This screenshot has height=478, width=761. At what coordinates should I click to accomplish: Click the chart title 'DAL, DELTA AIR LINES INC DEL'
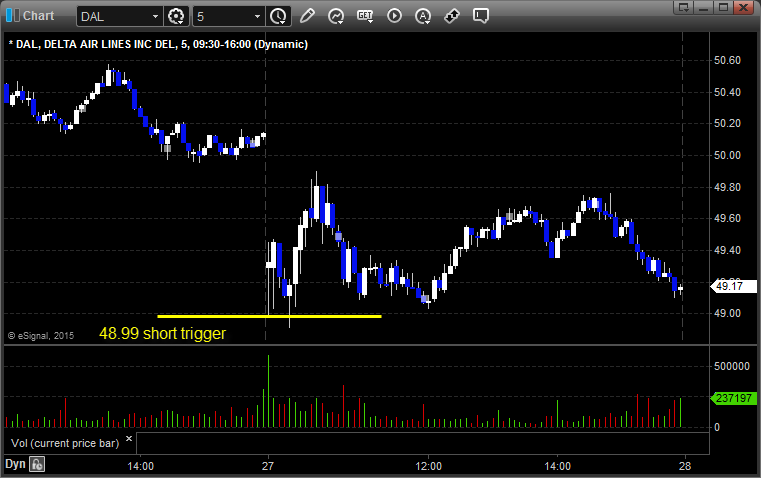point(95,44)
